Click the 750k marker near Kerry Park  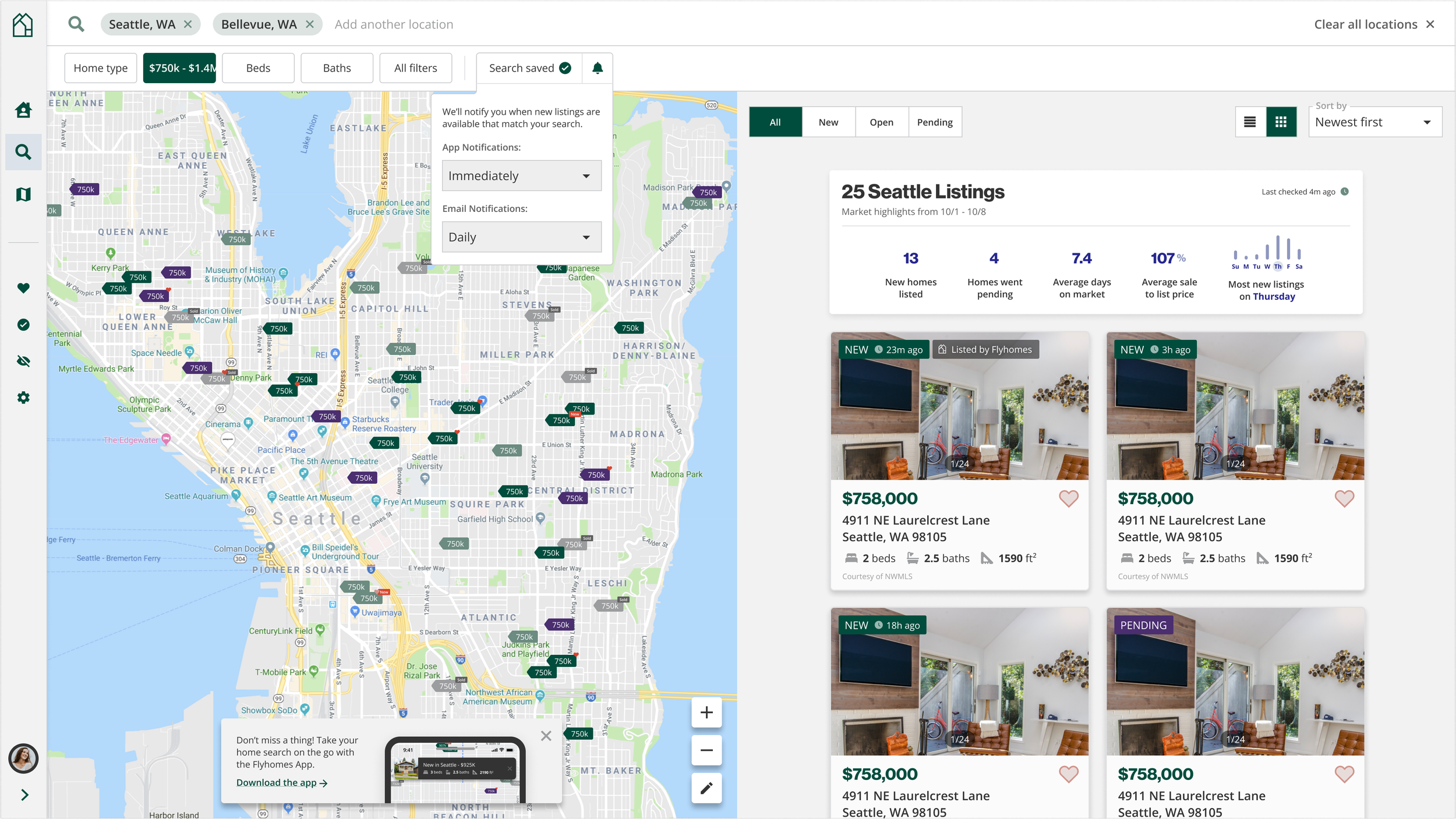coord(138,278)
